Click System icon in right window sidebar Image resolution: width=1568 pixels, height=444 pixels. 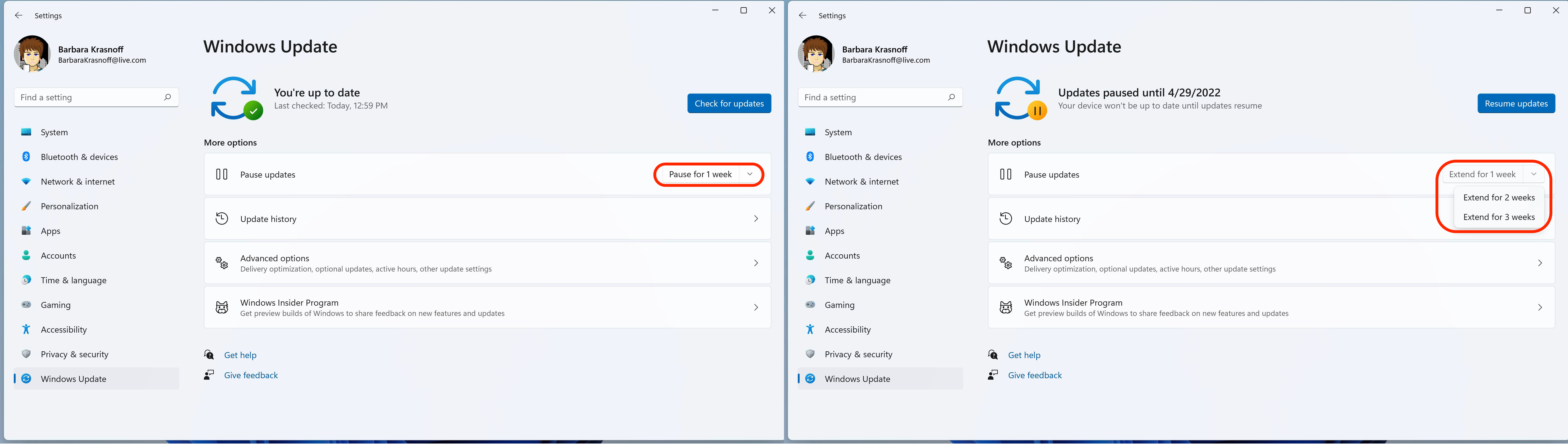click(810, 132)
